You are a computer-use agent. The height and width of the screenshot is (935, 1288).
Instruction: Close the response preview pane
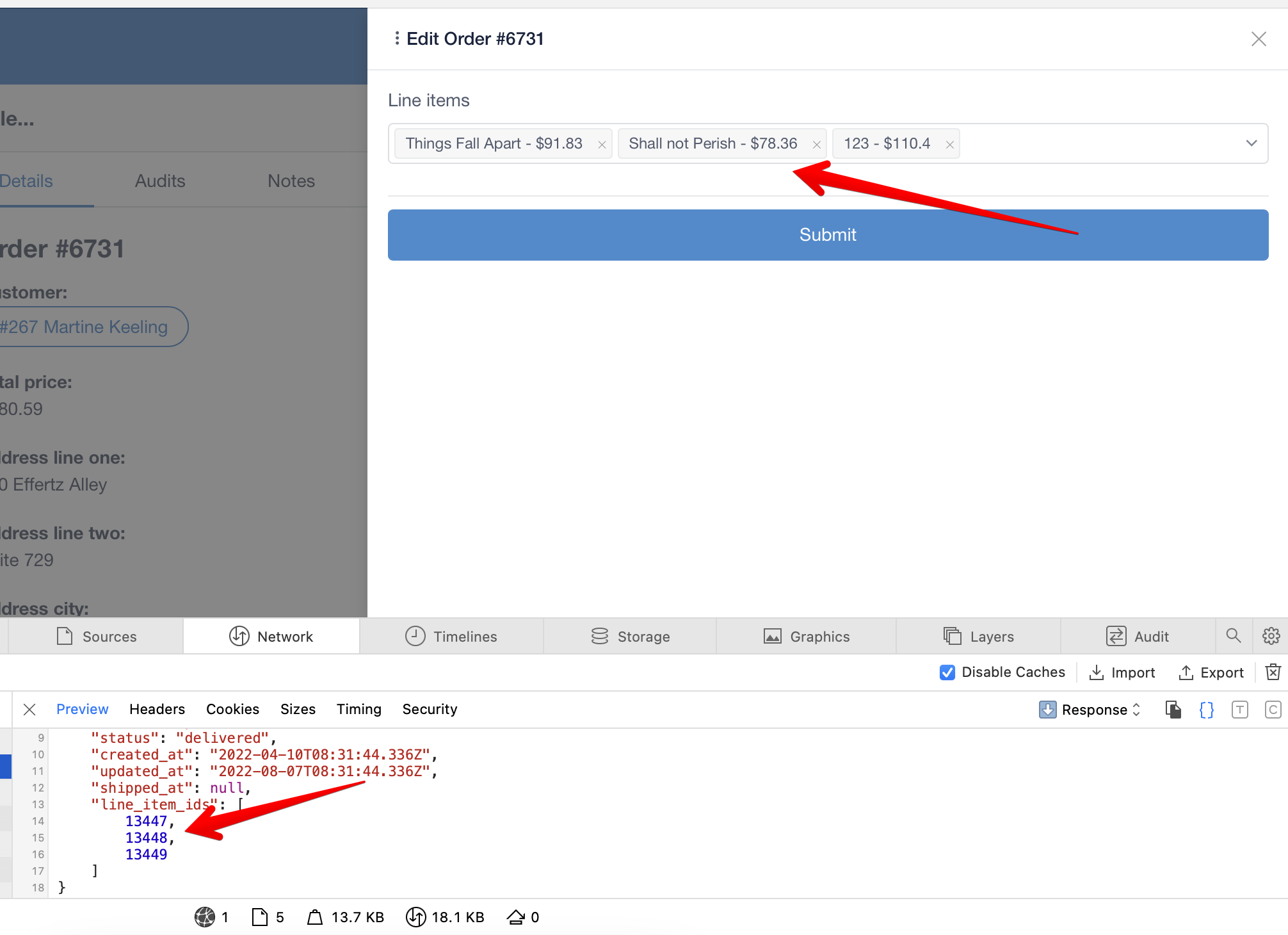[29, 709]
